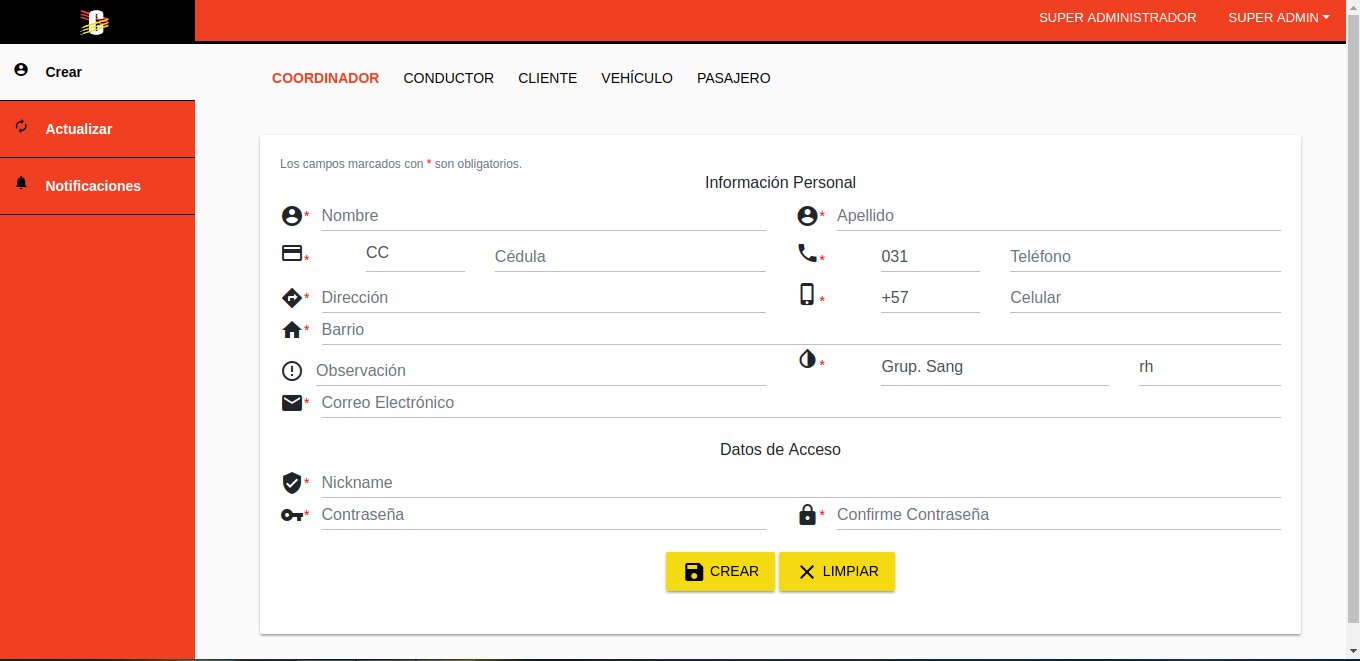
Task: Click the Actualizar refresh icon in sidebar
Action: click(21, 127)
